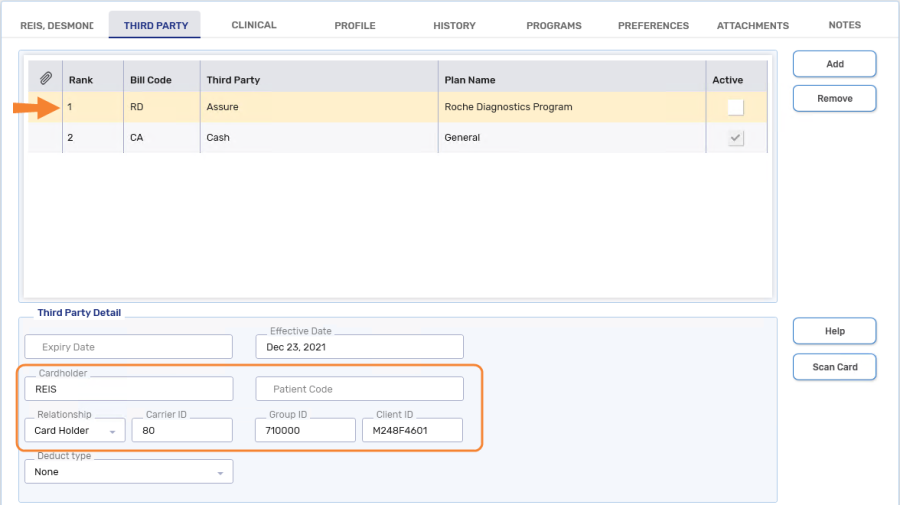Screen dimensions: 900x505
Task: Toggle Active checkbox for Cash row
Action: [x=735, y=138]
